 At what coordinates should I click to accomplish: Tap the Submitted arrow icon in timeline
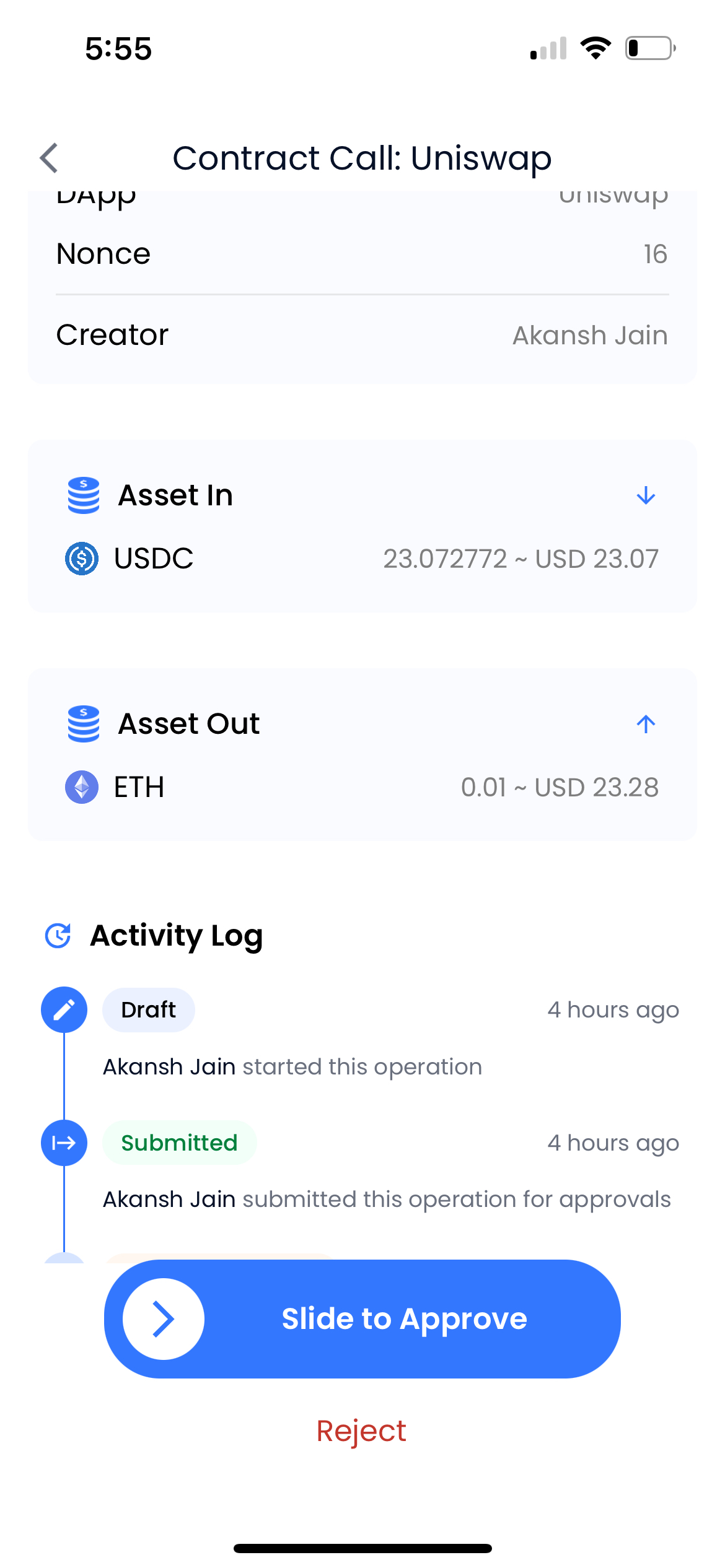pos(64,1143)
